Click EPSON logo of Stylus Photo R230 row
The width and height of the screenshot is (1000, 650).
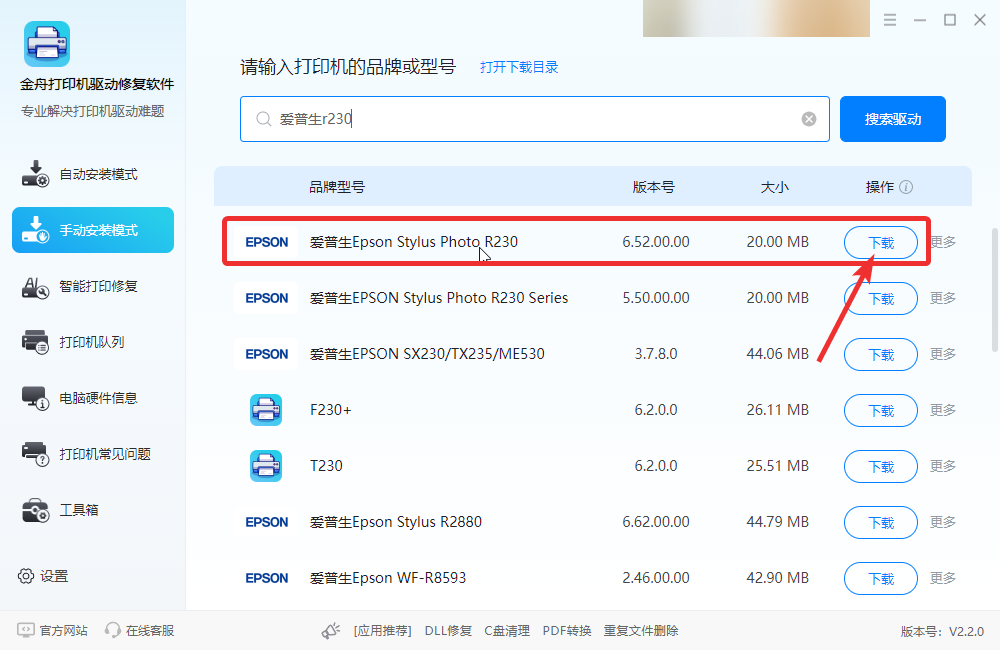coord(267,242)
